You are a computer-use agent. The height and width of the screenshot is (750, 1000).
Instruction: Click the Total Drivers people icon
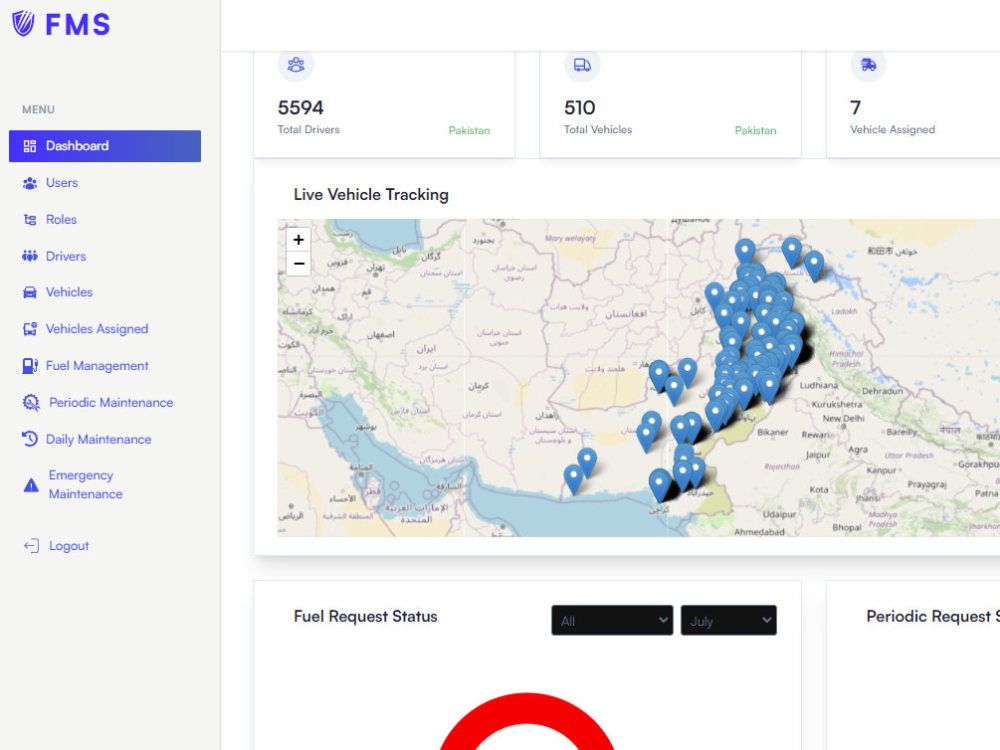pyautogui.click(x=296, y=64)
